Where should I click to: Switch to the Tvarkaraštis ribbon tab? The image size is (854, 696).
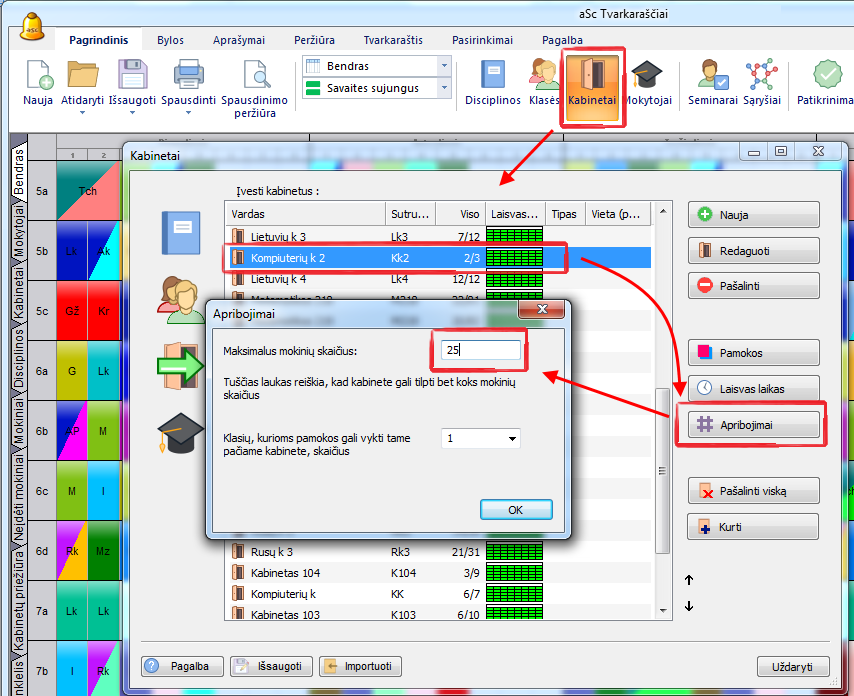tap(393, 40)
